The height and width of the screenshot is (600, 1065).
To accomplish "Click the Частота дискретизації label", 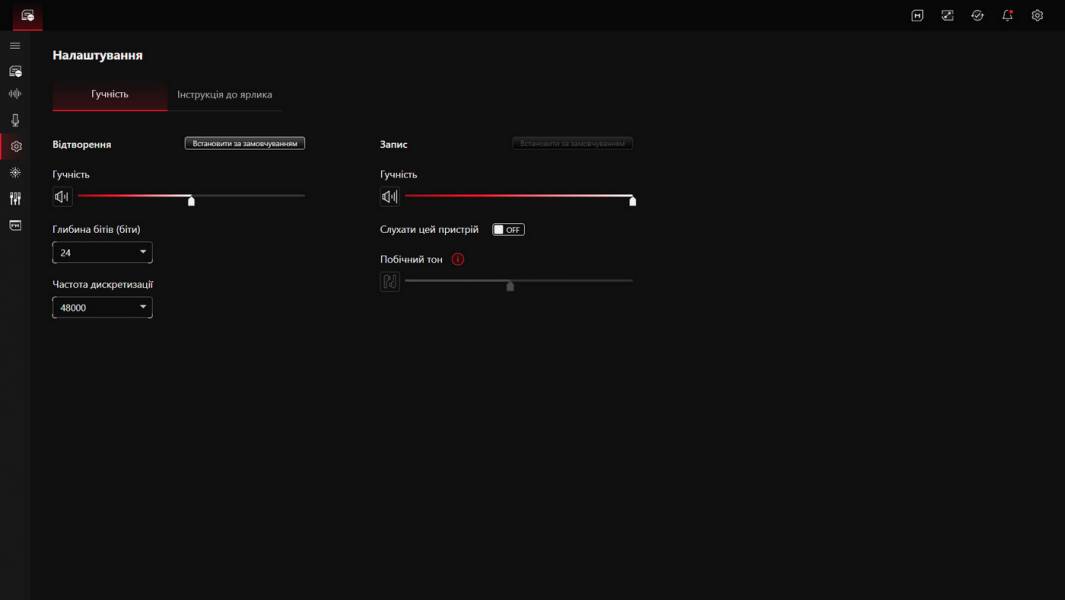I will click(x=103, y=285).
